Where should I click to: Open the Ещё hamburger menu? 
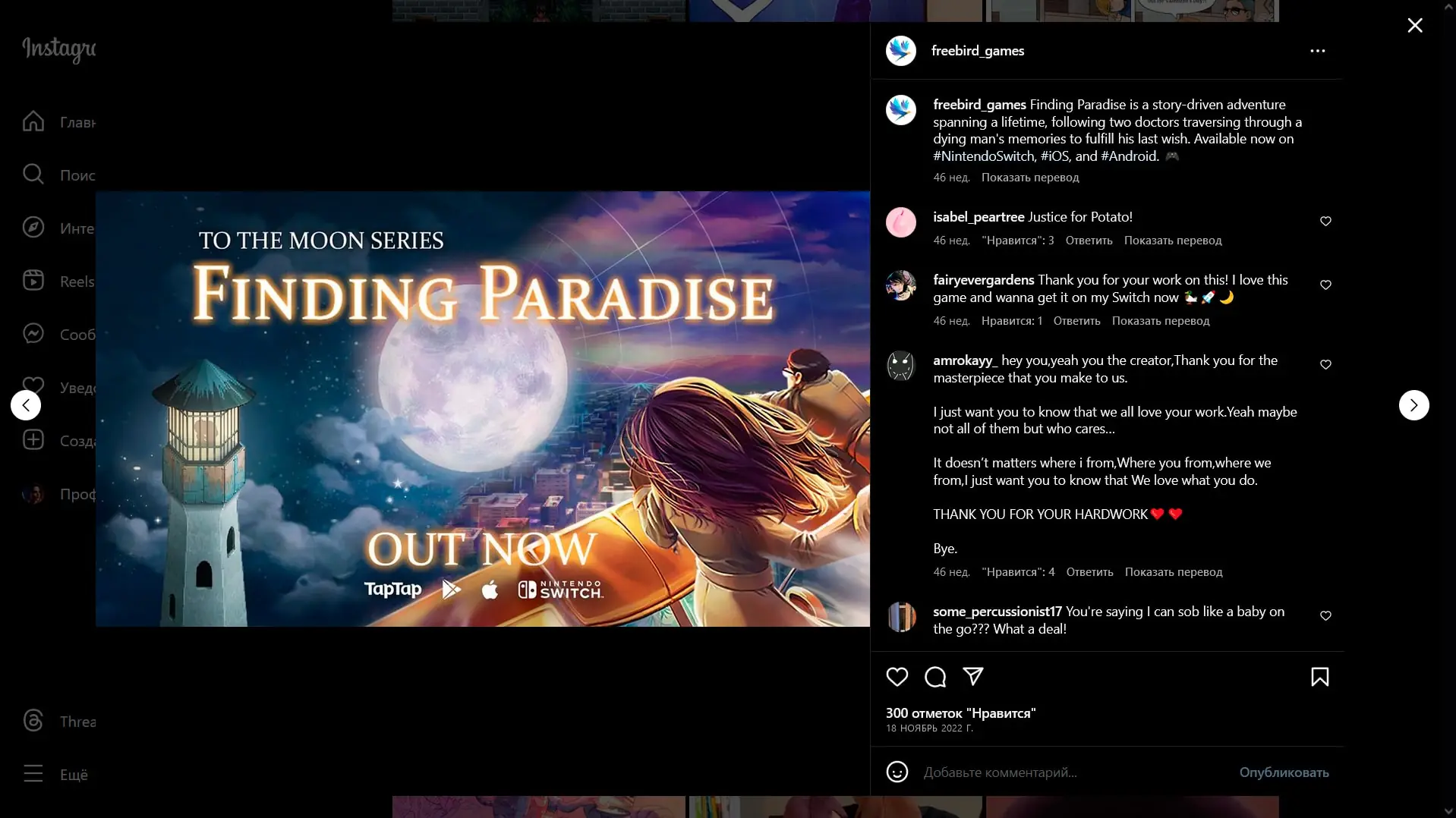point(33,774)
